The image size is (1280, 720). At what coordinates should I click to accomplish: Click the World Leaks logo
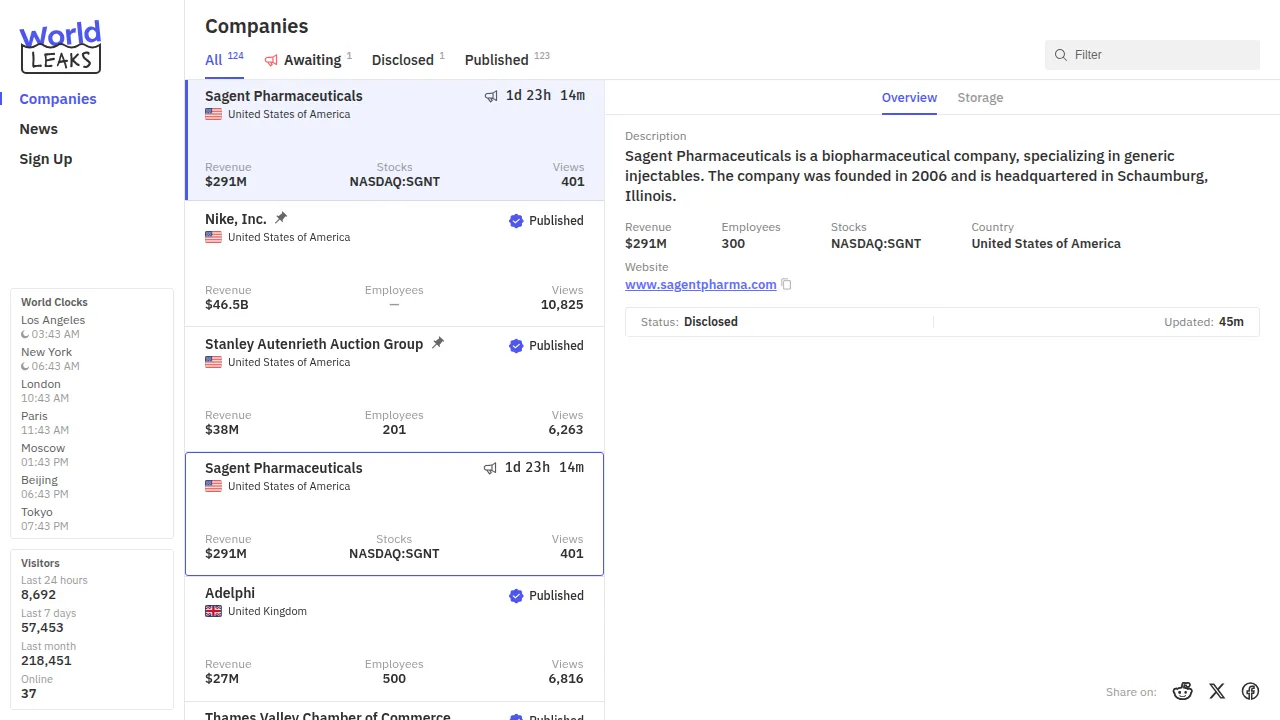(x=60, y=47)
